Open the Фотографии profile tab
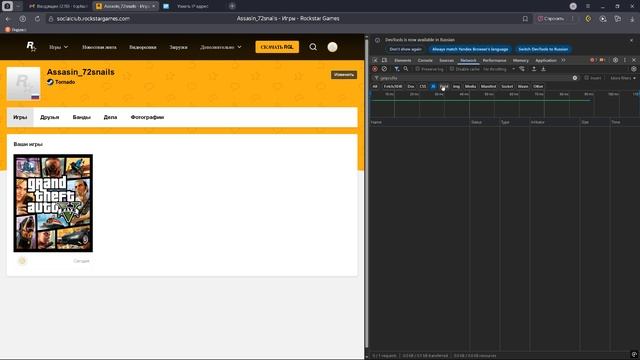Viewport: 640px width, 360px height. [x=147, y=117]
